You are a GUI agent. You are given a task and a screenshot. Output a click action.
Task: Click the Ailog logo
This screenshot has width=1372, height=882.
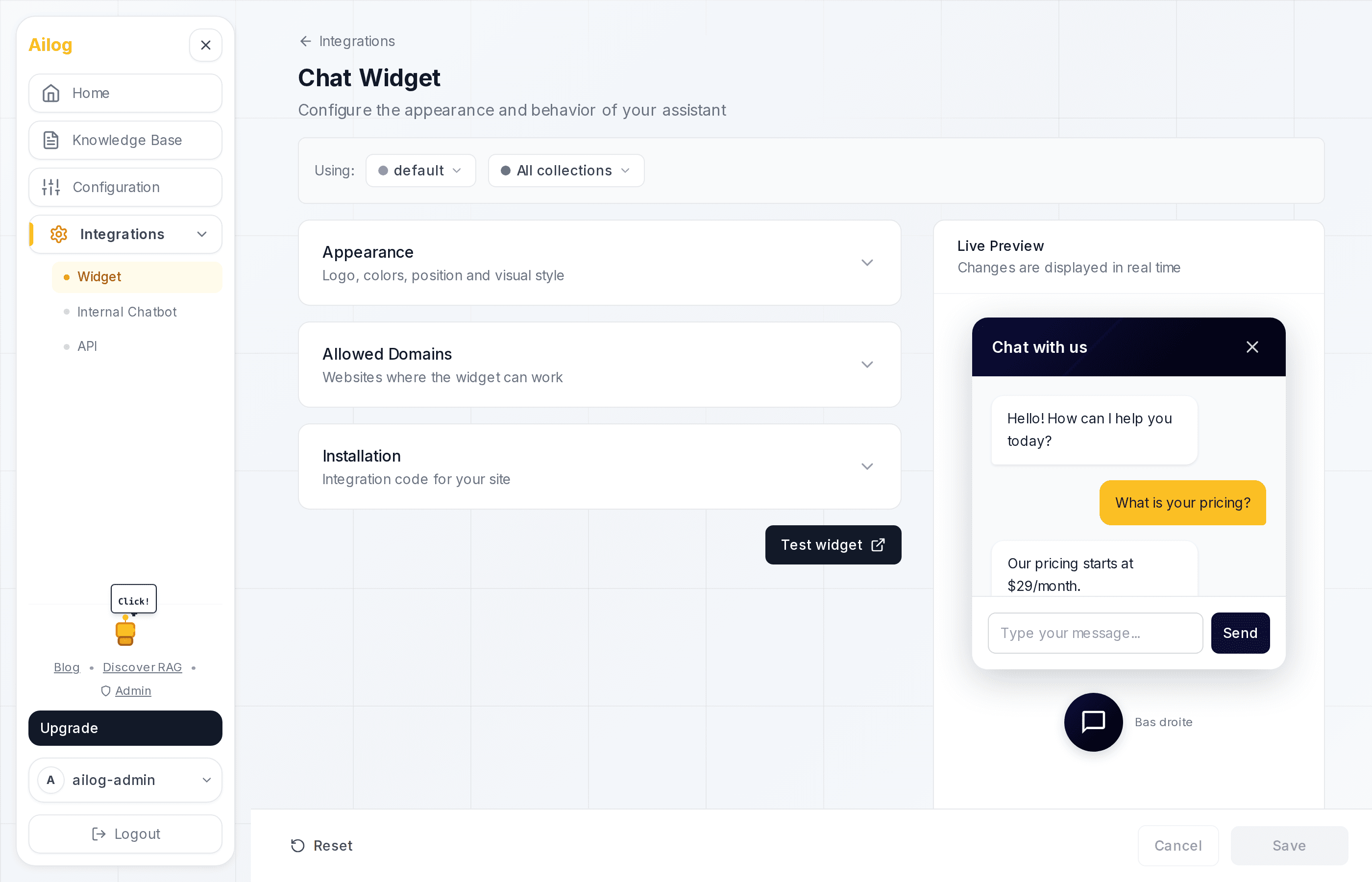50,45
